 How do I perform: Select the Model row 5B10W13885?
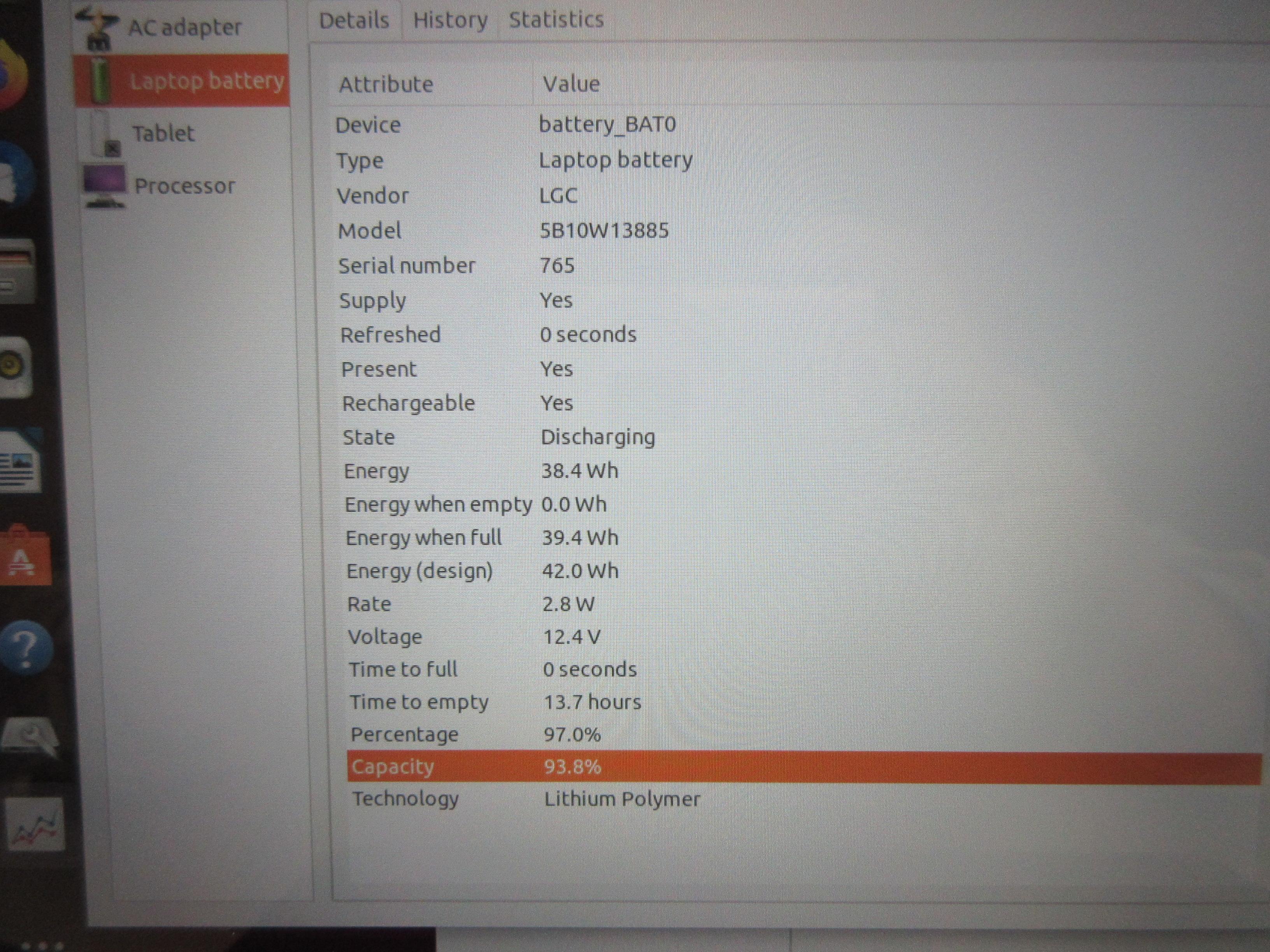pyautogui.click(x=798, y=231)
